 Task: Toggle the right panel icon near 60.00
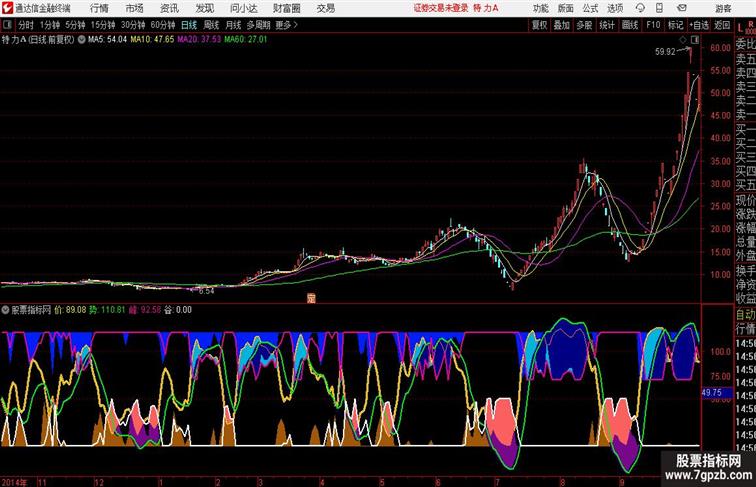(694, 40)
